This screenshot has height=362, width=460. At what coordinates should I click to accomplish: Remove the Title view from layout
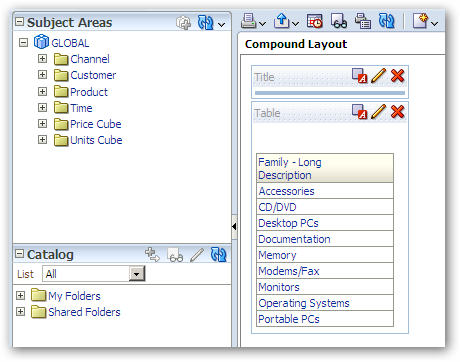398,76
